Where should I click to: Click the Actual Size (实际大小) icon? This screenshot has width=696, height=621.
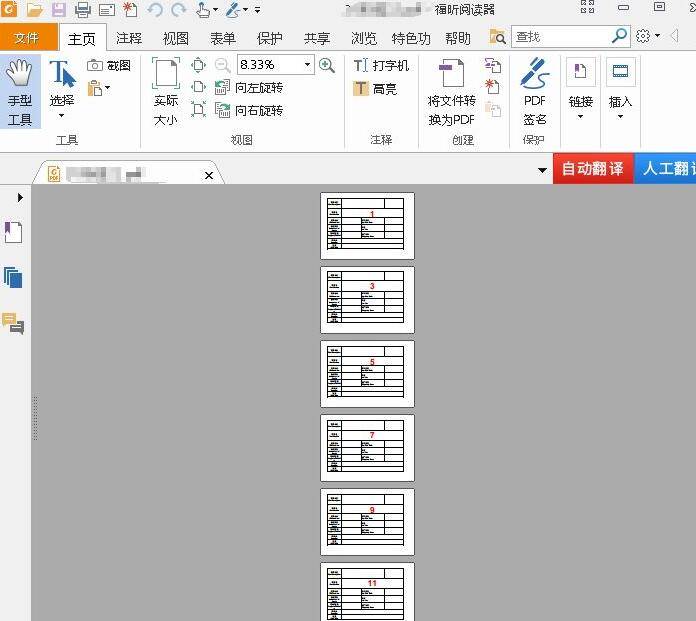[166, 91]
